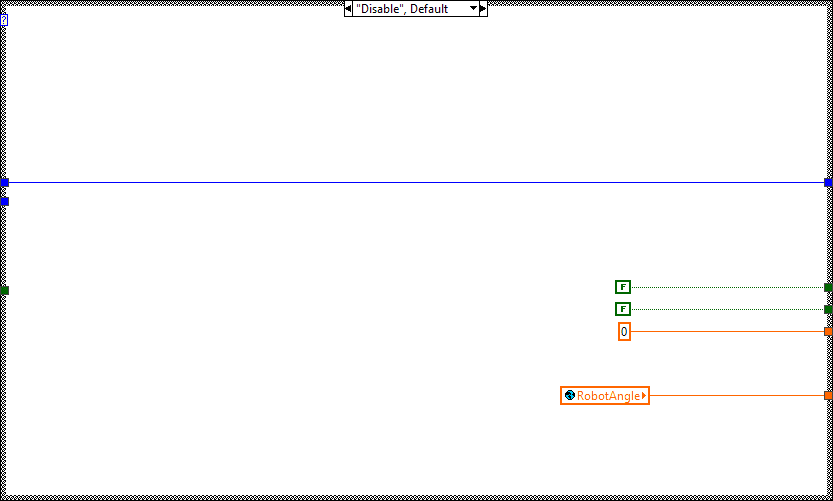Go to previous case with left arrow
Screen dimensions: 833x501
(349, 9)
